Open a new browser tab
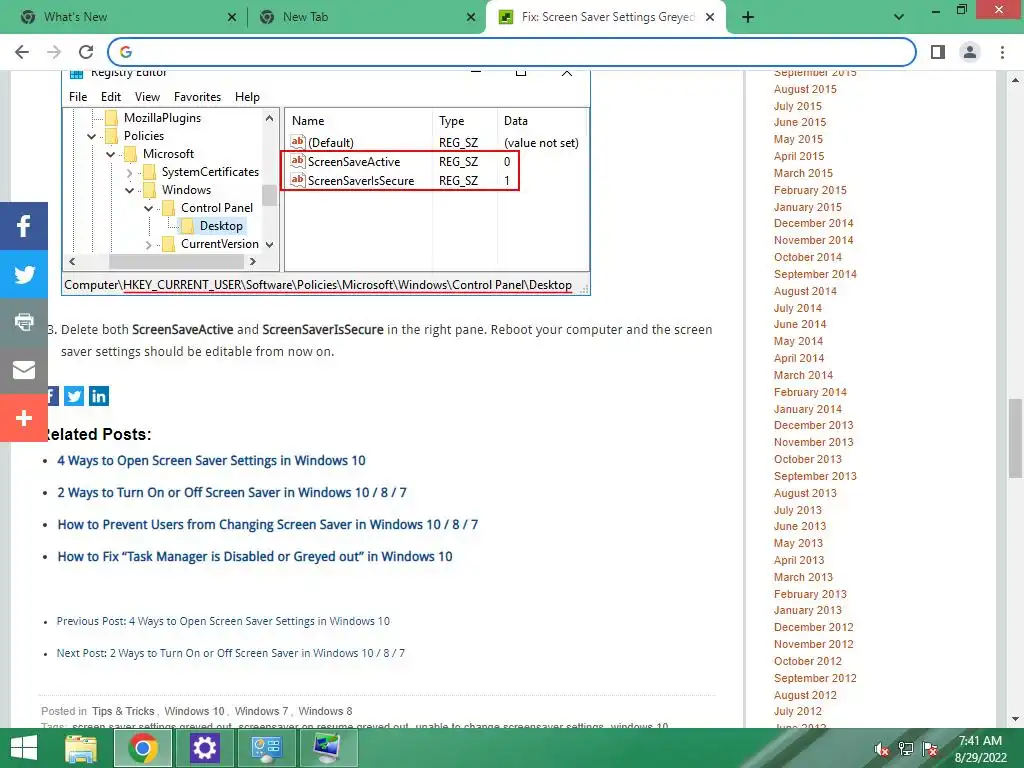 [748, 18]
